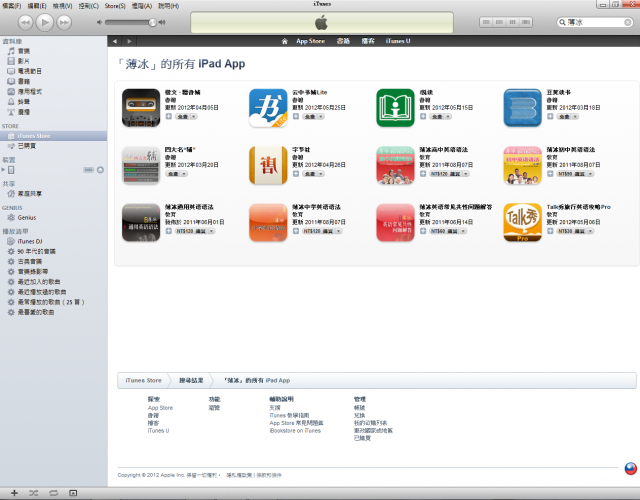This screenshot has height=500, width=640.
Task: Click the plus icon beside 云中书城Lite
Action: pos(296,117)
